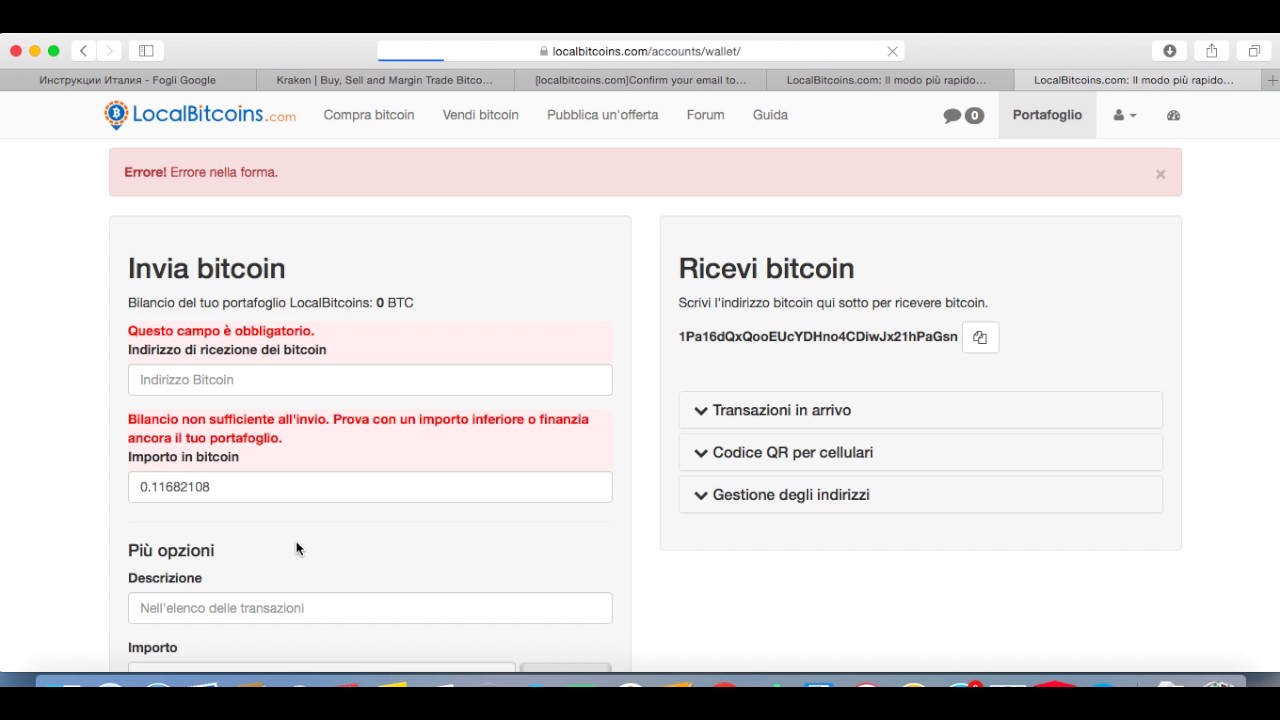The image size is (1280, 720).
Task: Click the Importo in bitcoin field
Action: pyautogui.click(x=370, y=487)
